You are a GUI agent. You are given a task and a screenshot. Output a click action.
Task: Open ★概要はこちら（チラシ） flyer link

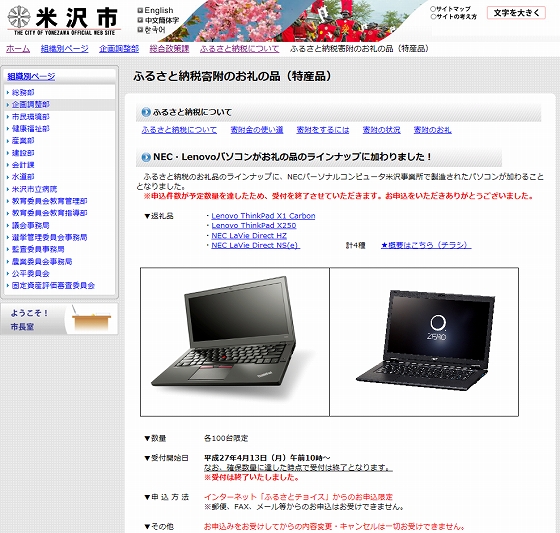coord(426,245)
